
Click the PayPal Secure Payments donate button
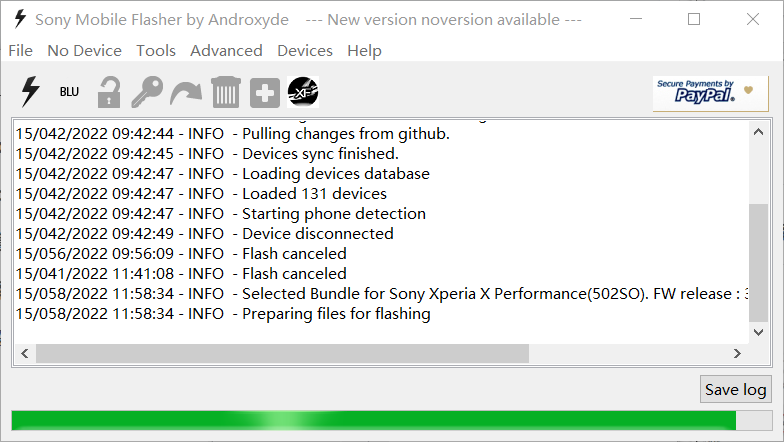coord(710,93)
